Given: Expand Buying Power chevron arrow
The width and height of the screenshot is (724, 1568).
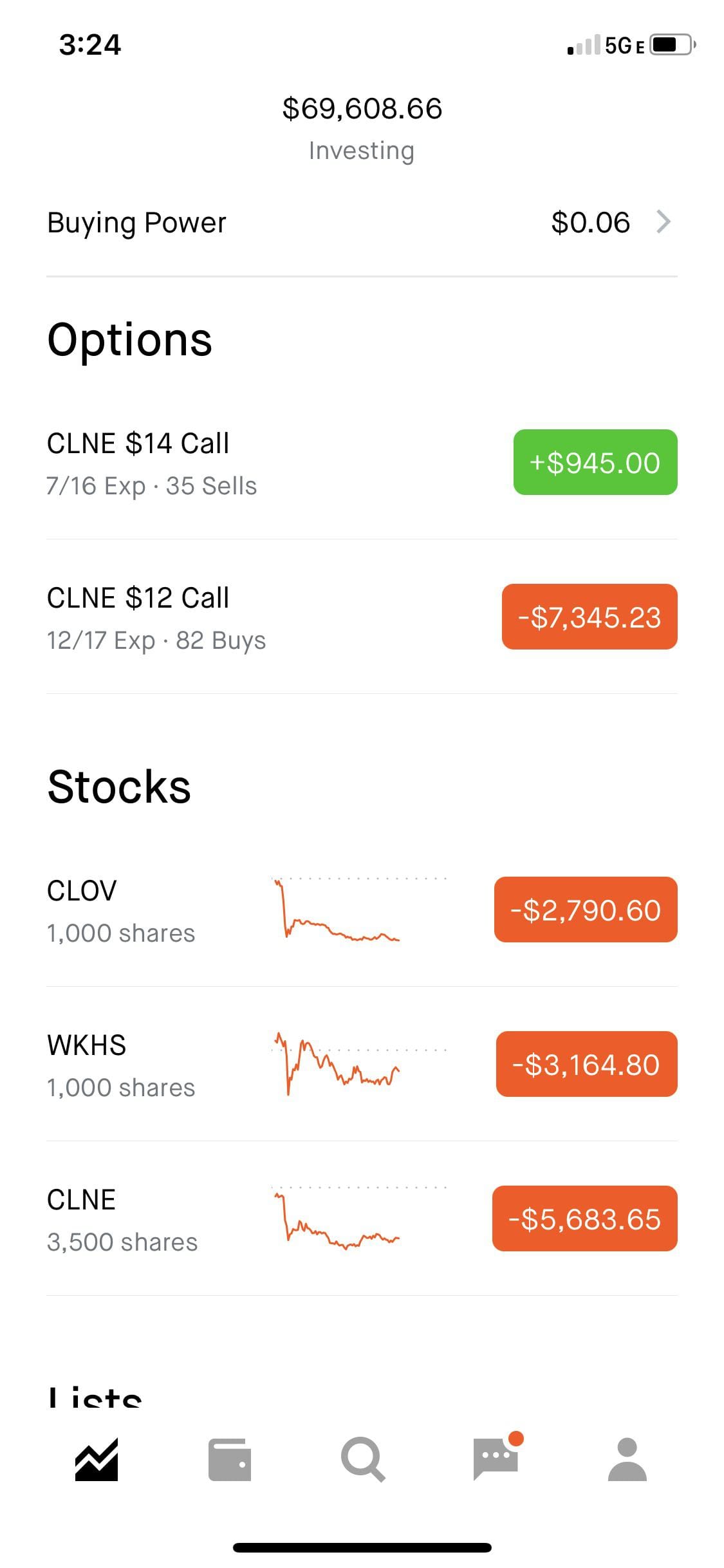Looking at the screenshot, I should tap(664, 221).
